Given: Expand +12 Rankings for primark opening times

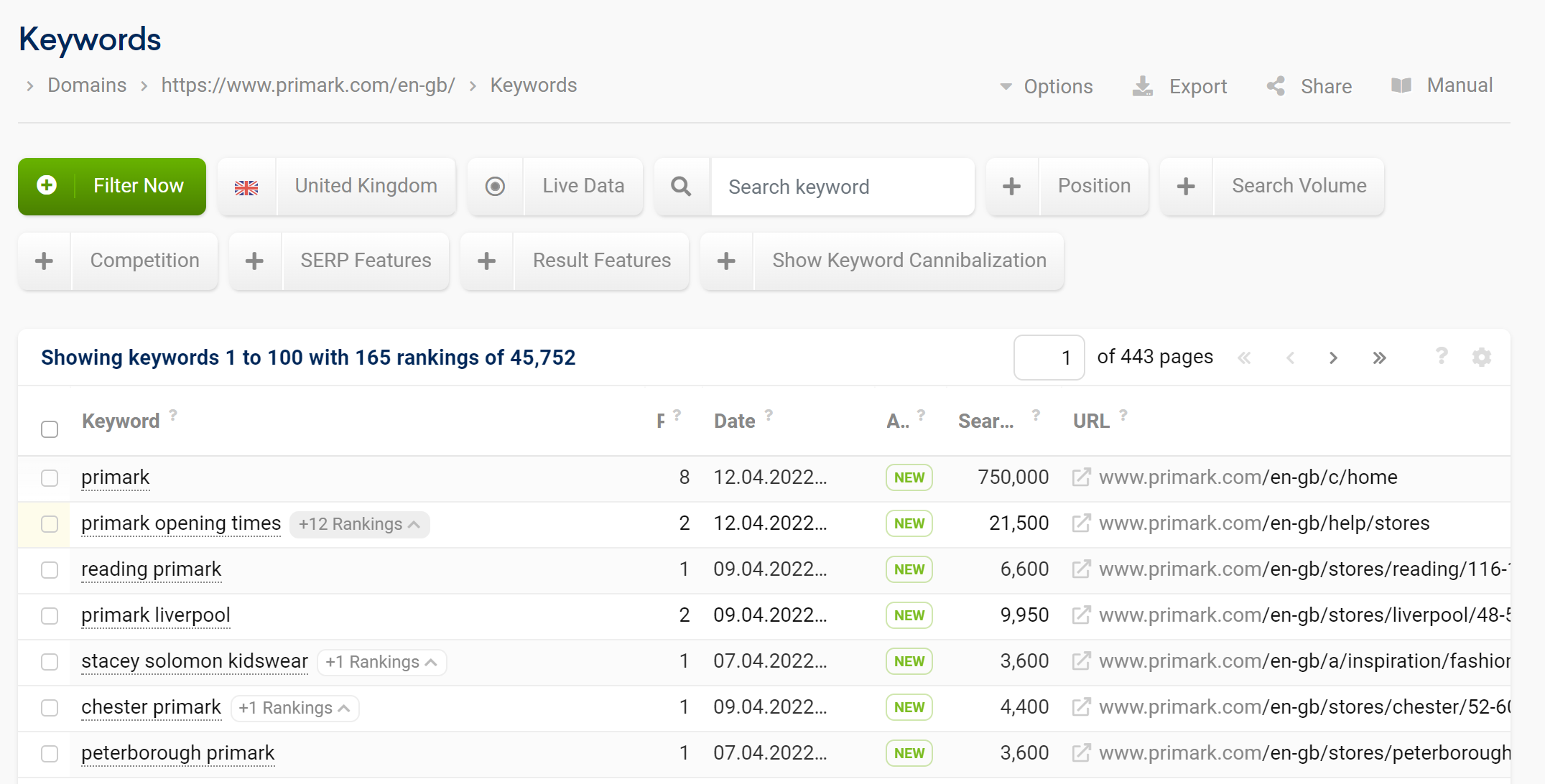Looking at the screenshot, I should tap(359, 524).
